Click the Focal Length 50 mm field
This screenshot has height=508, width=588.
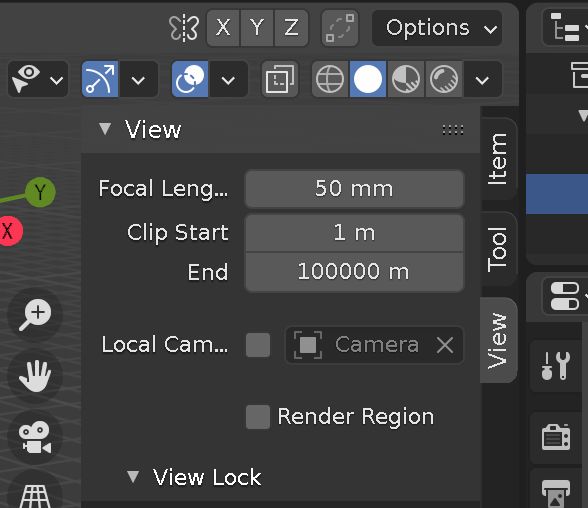[354, 188]
